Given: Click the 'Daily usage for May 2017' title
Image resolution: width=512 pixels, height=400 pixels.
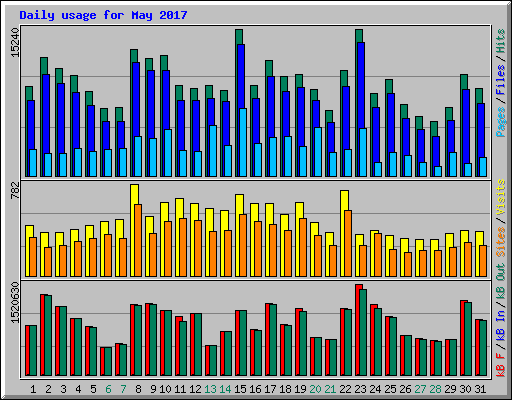Looking at the screenshot, I should (103, 15).
